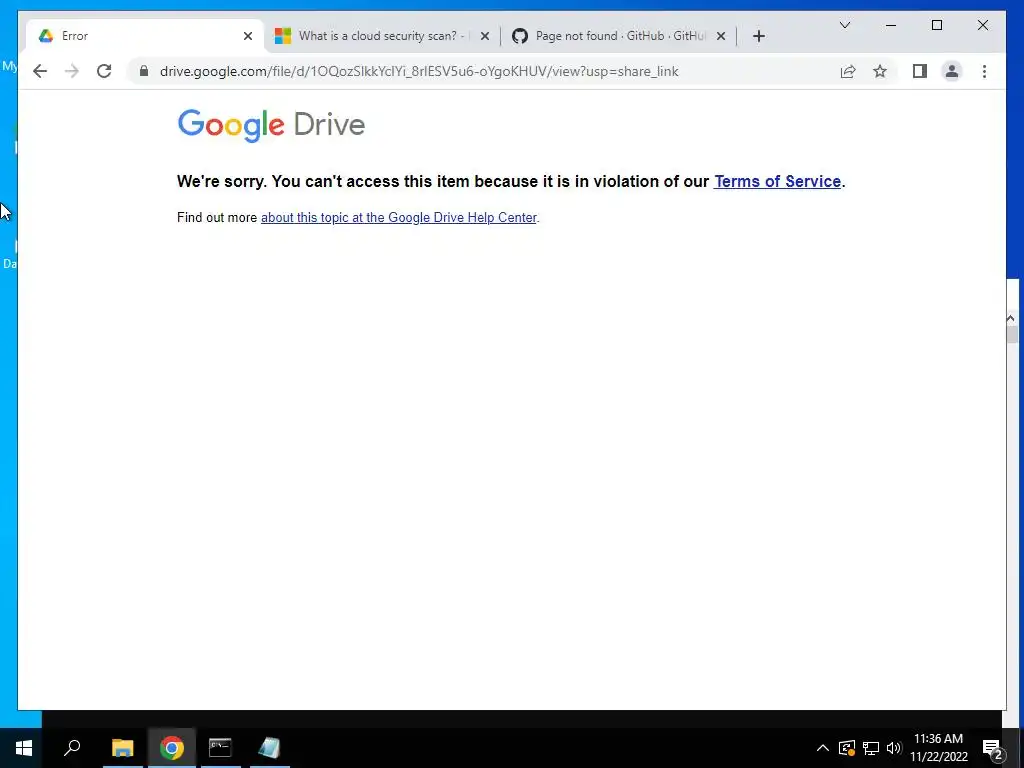Image resolution: width=1024 pixels, height=768 pixels.
Task: Switch to 'What is a cloud security scan?' tab
Action: (383, 36)
